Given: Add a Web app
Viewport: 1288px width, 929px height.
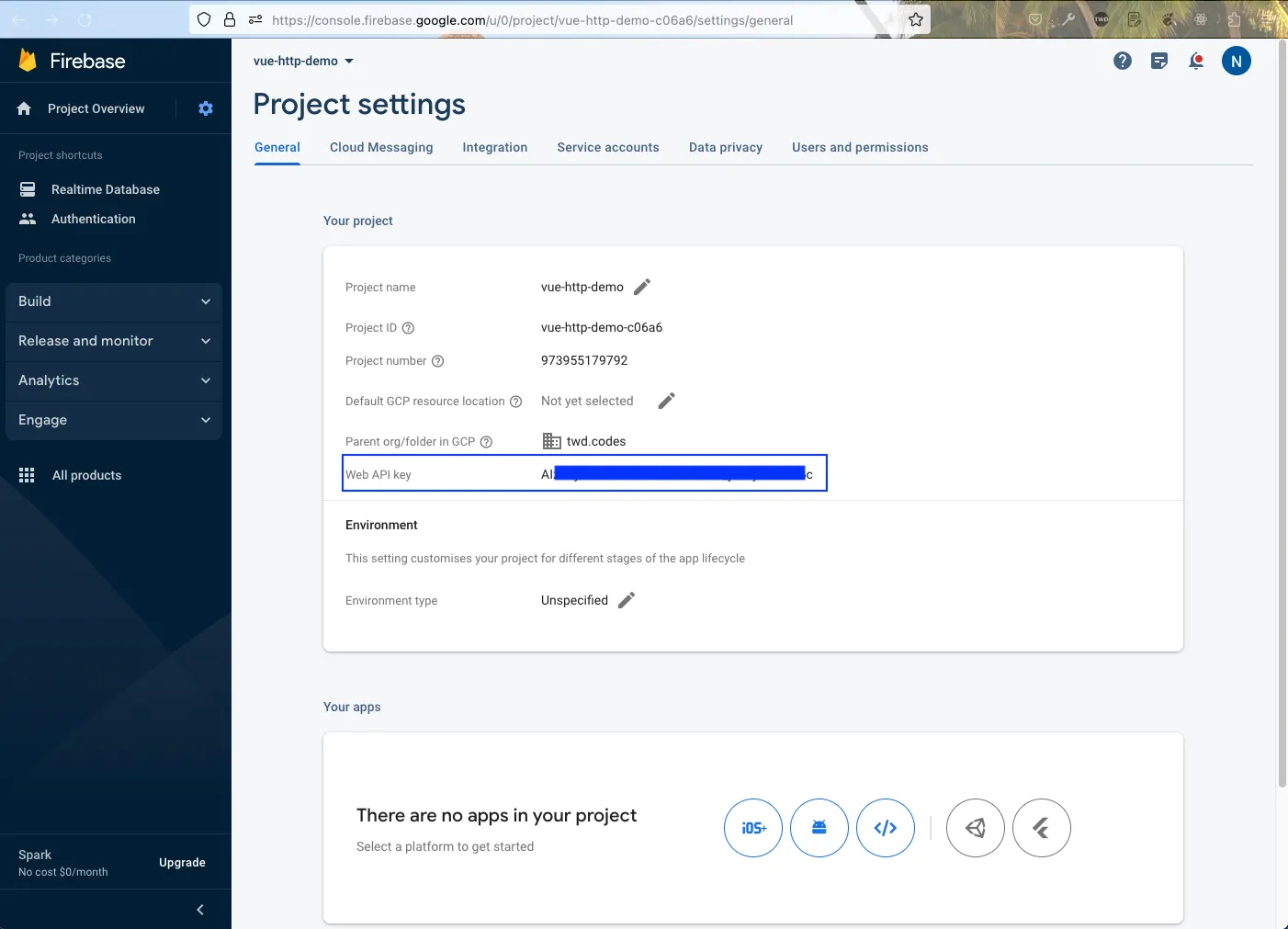Looking at the screenshot, I should (886, 828).
